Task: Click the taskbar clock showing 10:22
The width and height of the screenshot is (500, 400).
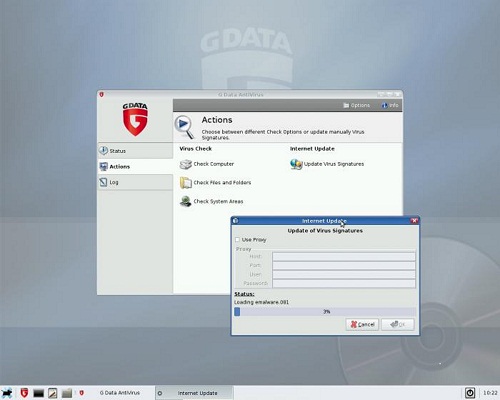Action: click(490, 393)
